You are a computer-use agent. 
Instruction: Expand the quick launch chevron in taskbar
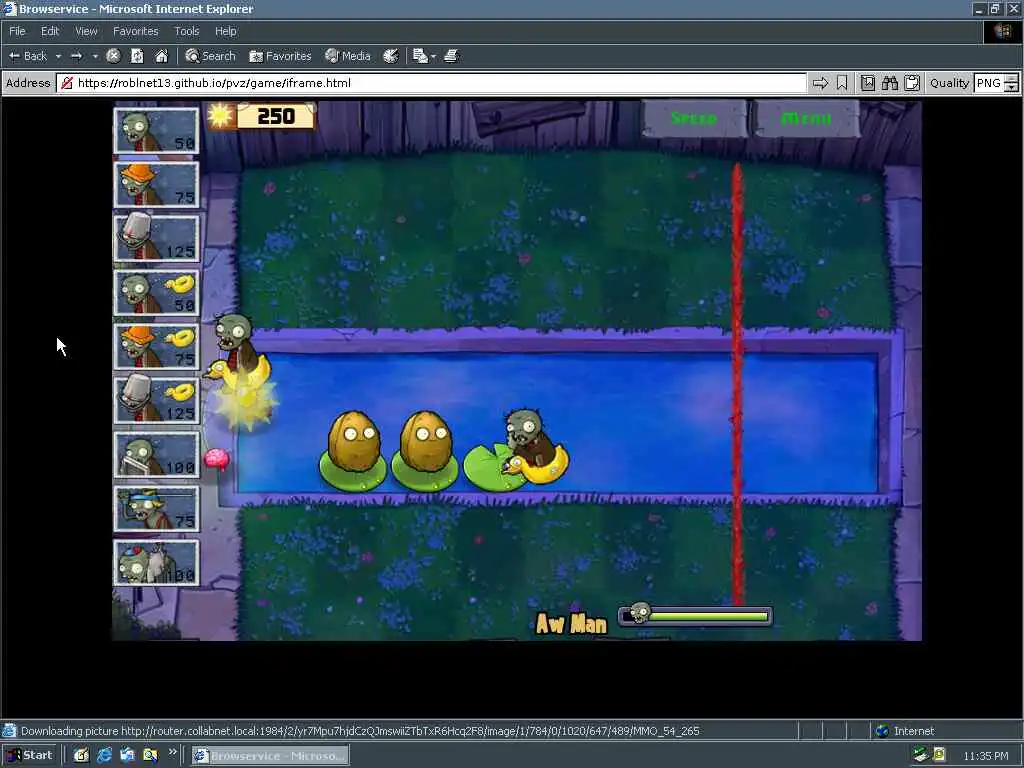[x=172, y=752]
